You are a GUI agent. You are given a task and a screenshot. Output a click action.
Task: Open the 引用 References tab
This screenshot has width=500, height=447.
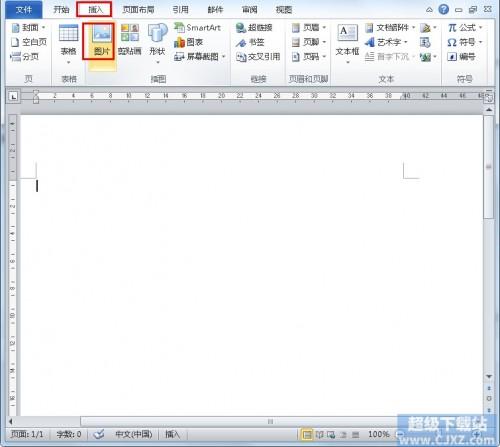click(x=180, y=10)
